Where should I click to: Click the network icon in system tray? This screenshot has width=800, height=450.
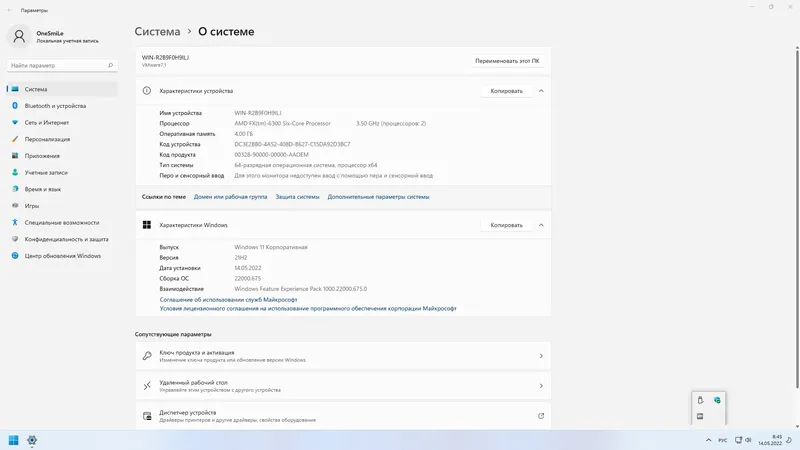738,440
